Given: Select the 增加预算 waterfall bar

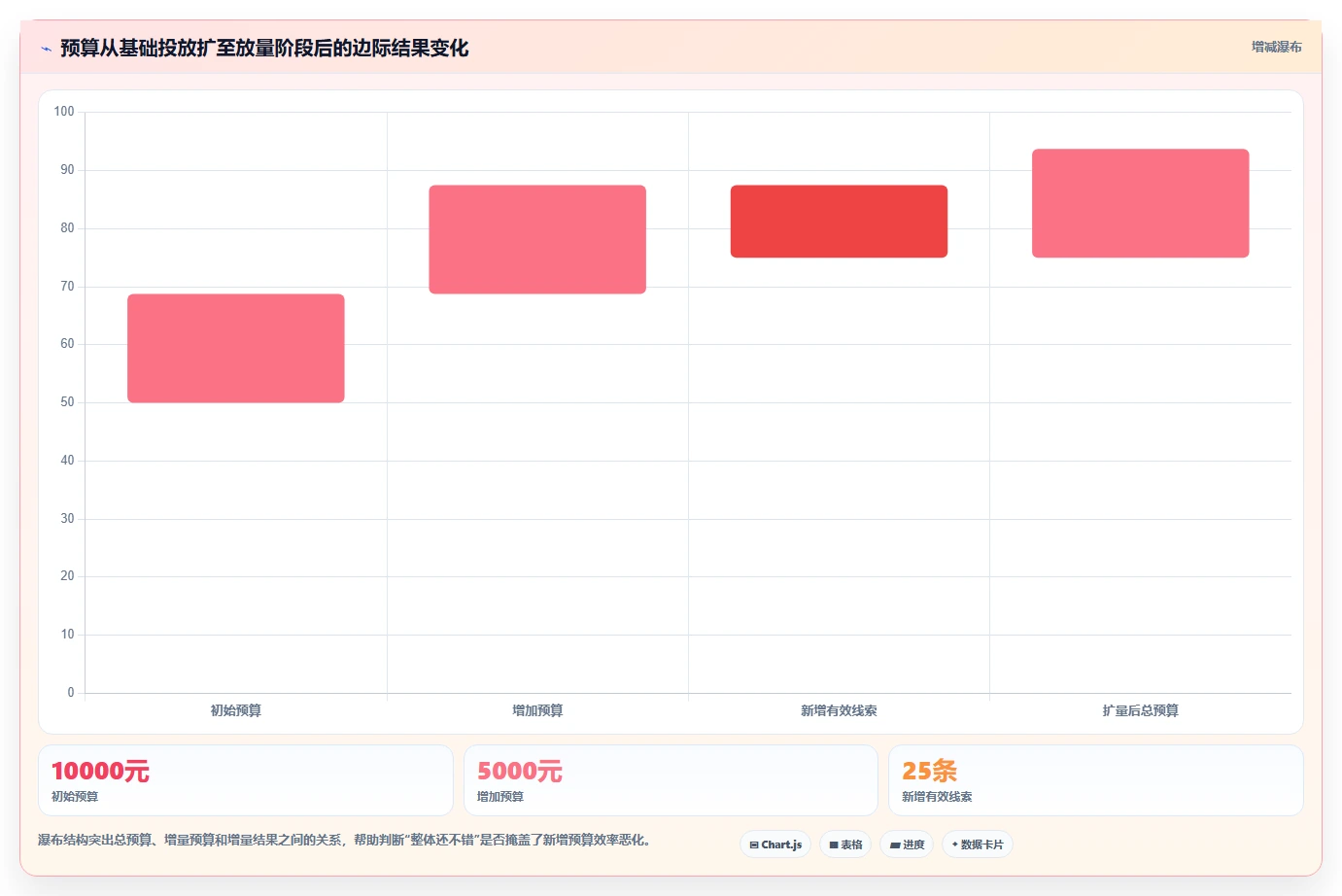Looking at the screenshot, I should [537, 239].
